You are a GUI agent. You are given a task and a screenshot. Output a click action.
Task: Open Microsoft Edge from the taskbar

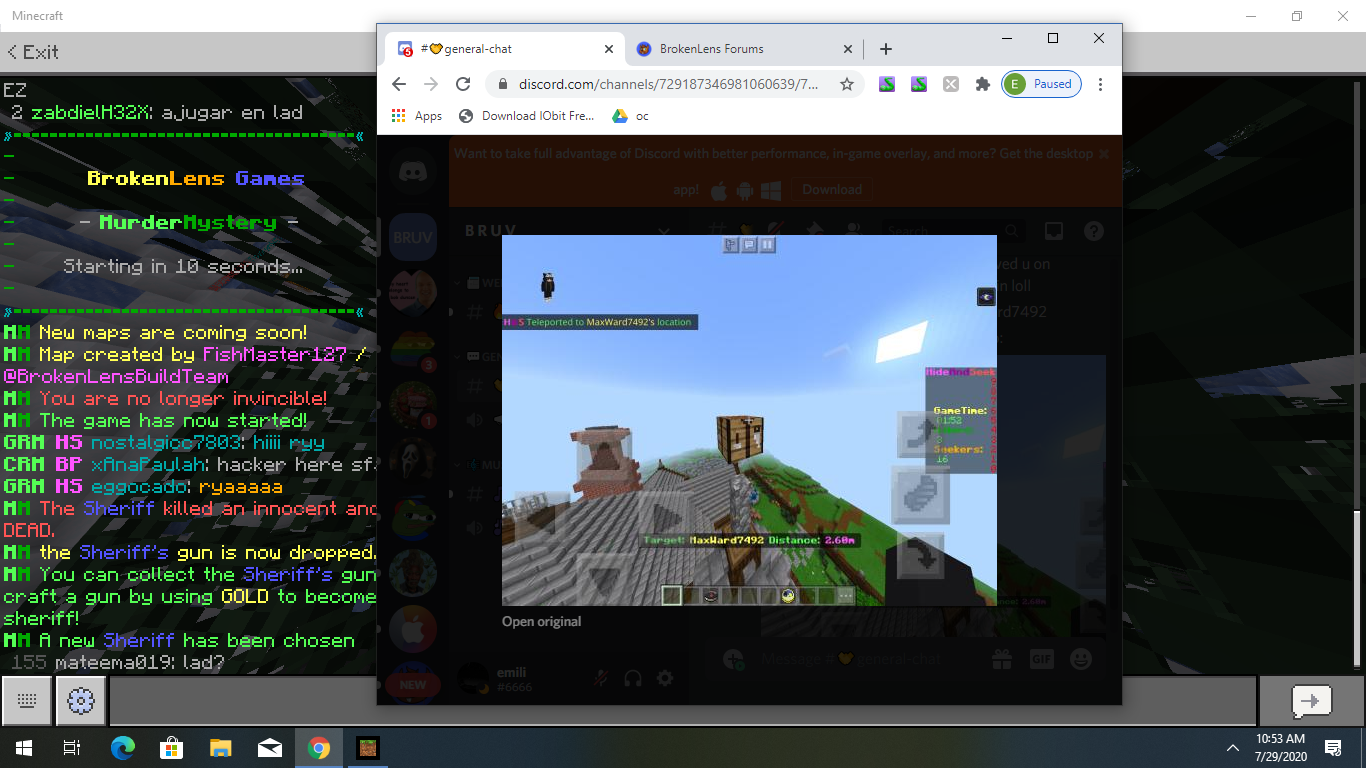122,747
